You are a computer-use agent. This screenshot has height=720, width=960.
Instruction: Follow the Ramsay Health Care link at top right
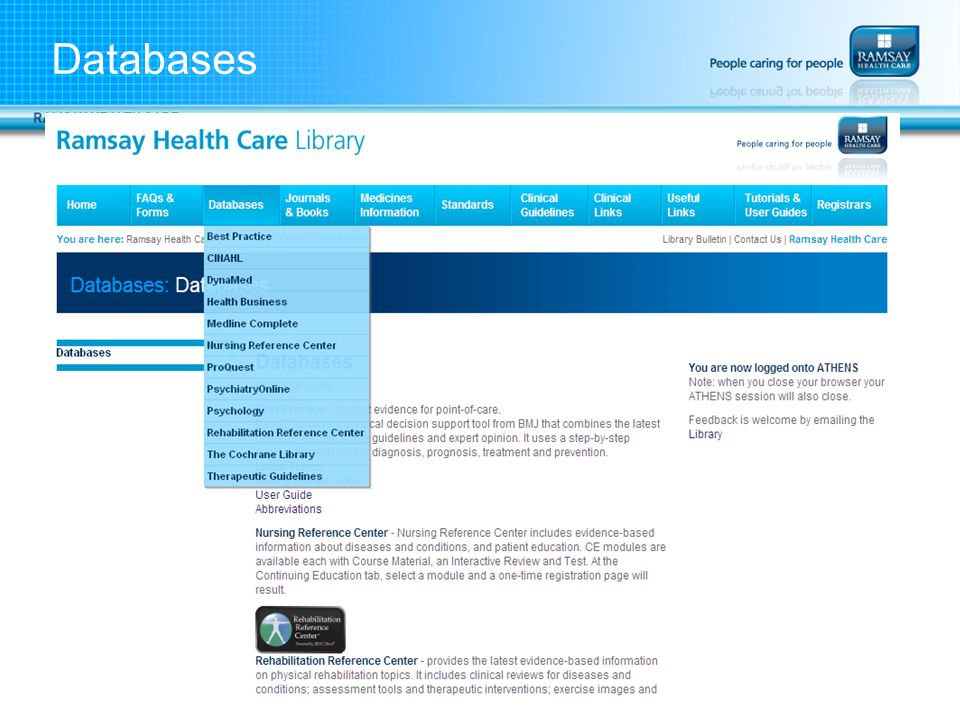point(838,239)
